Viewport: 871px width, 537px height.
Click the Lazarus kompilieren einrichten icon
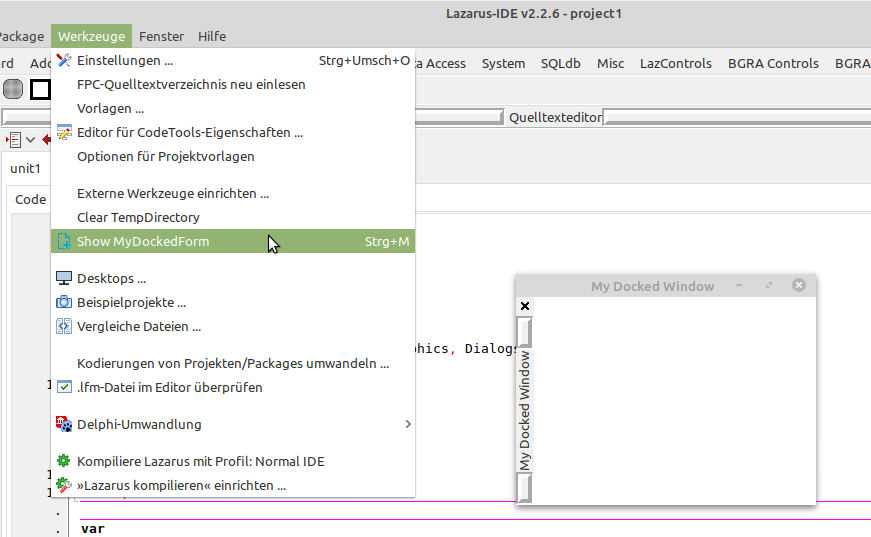(64, 485)
